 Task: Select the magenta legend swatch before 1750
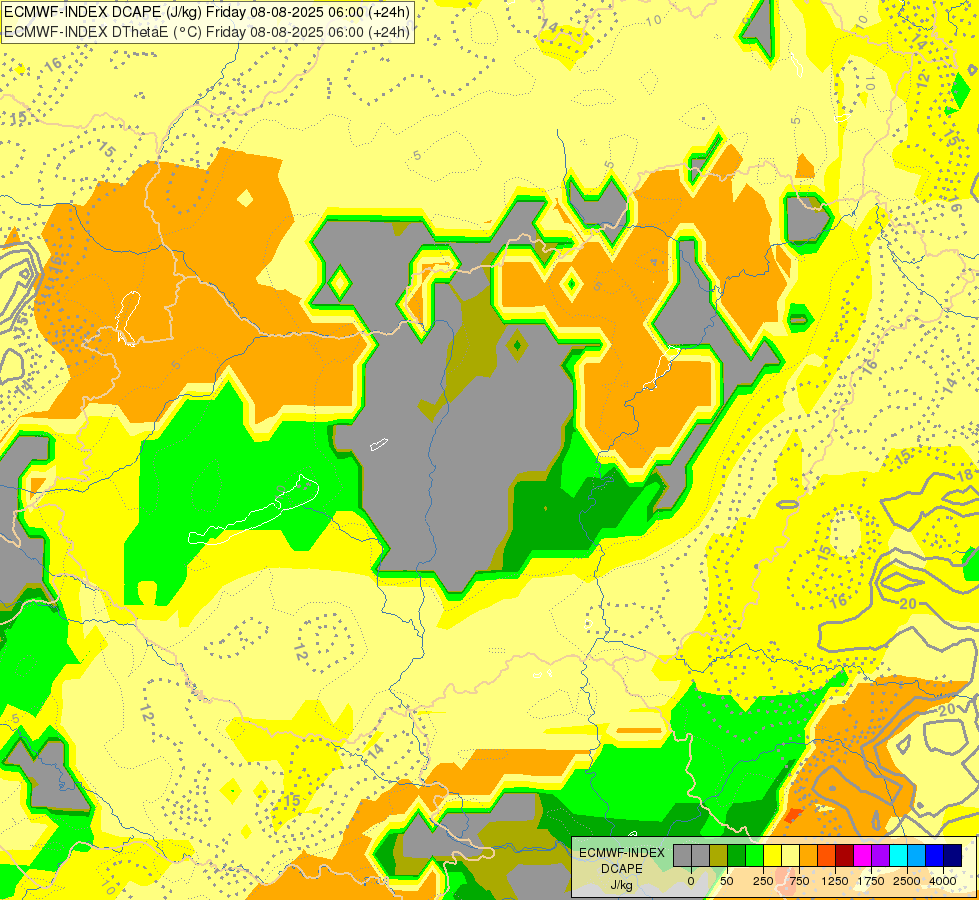coord(863,855)
